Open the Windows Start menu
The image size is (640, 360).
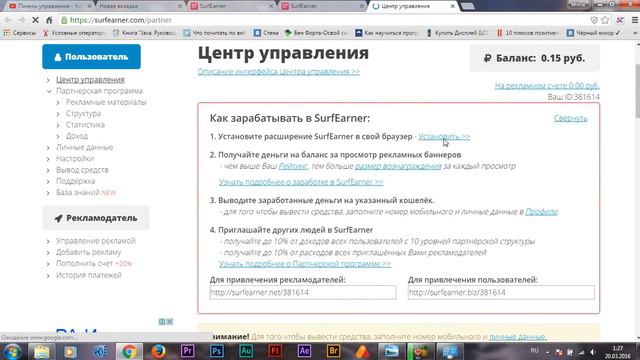(x=12, y=351)
